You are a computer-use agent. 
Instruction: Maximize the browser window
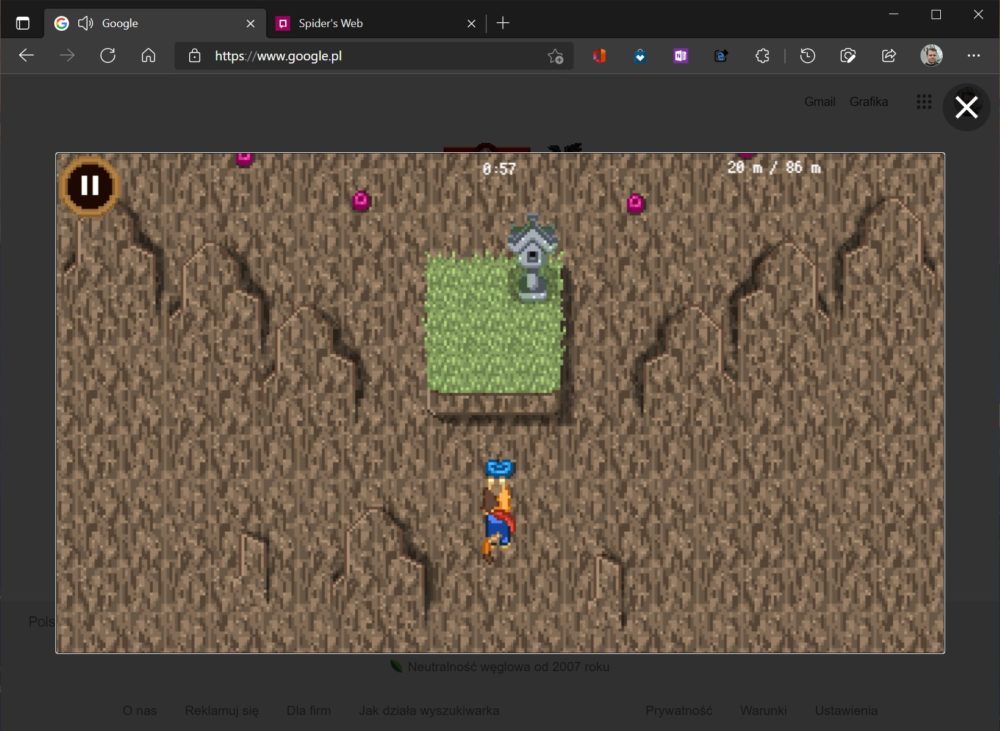(x=936, y=14)
